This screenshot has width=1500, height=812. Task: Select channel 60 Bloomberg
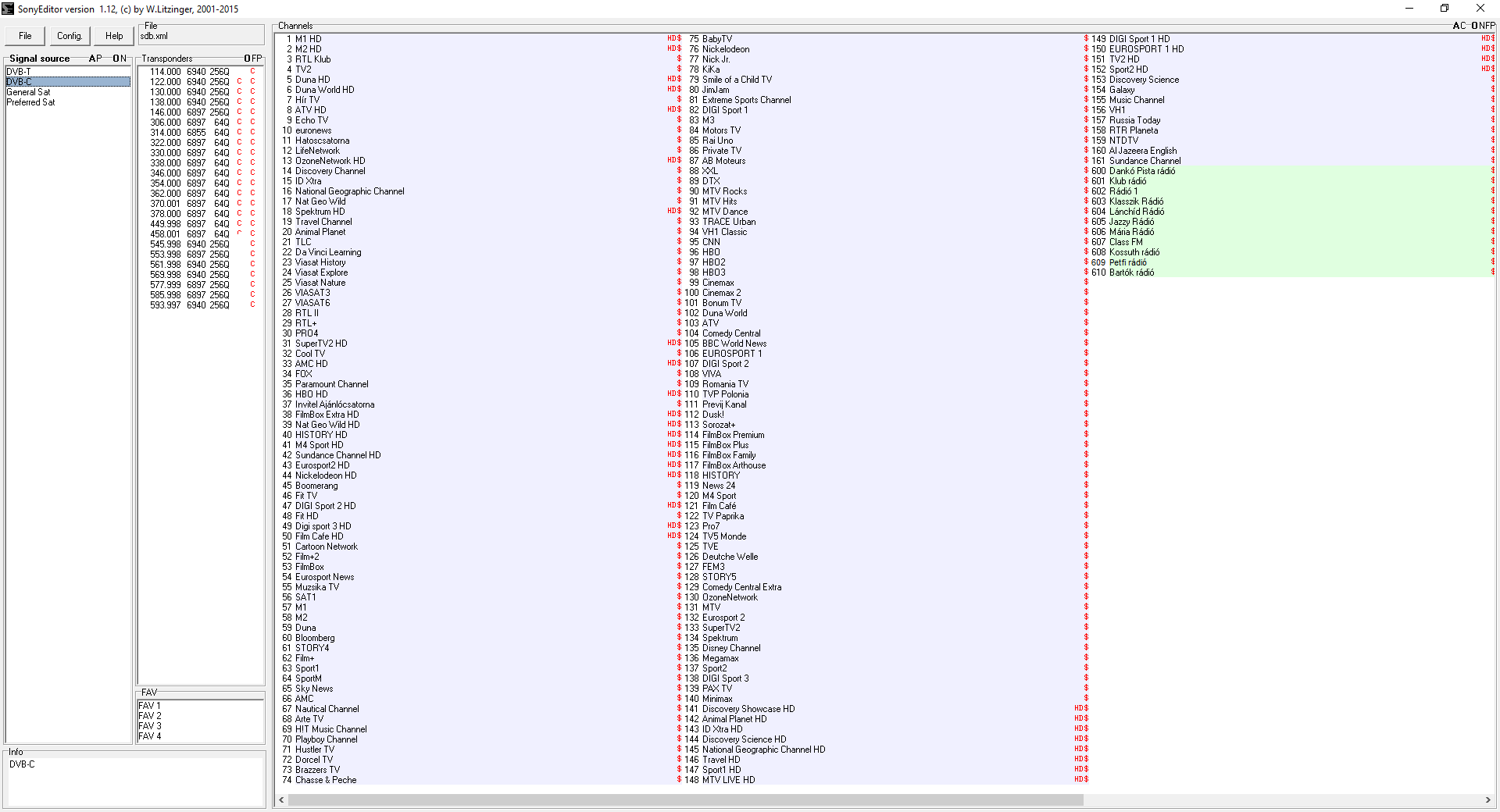(480, 638)
